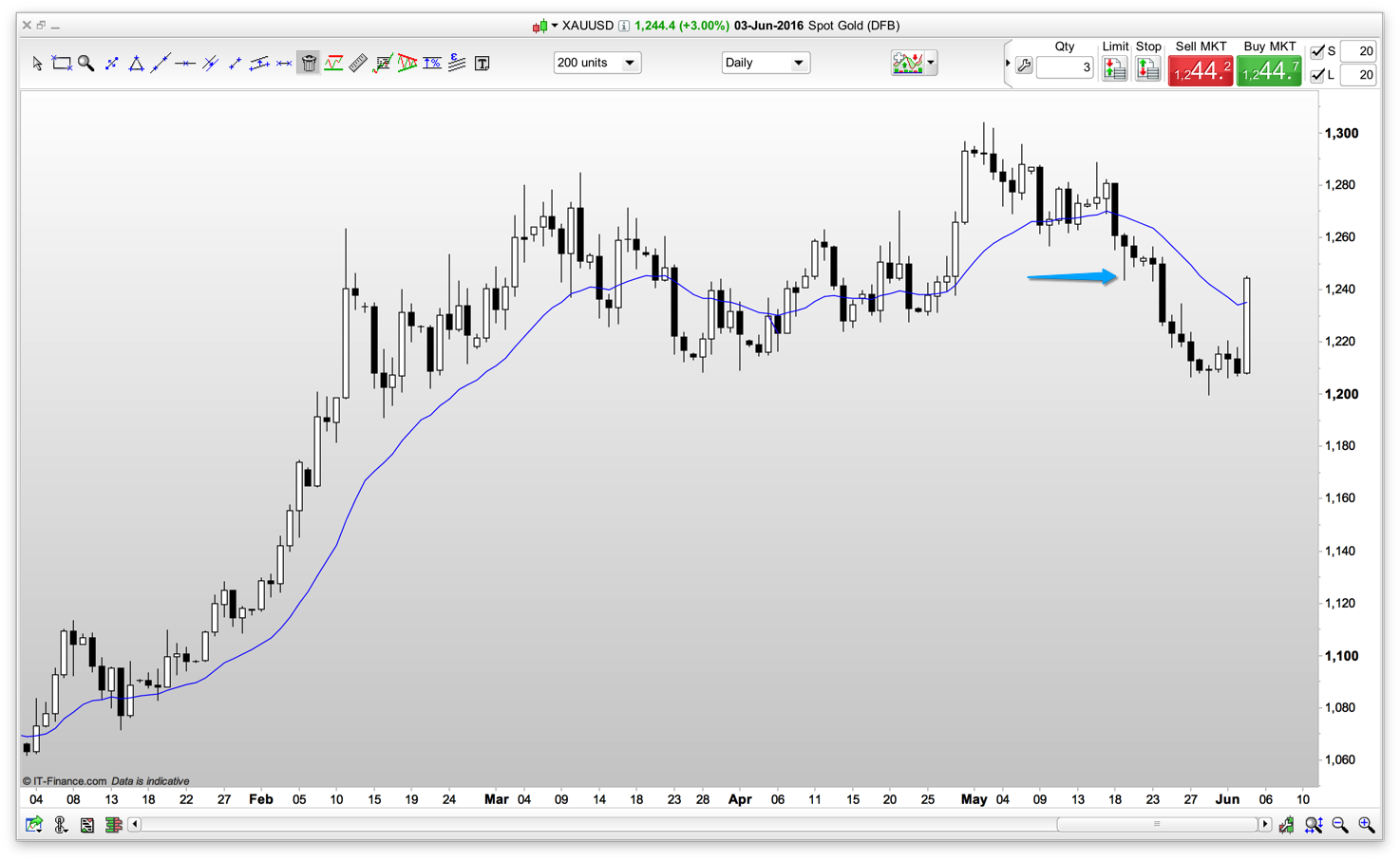Viewport: 1400px width, 861px height.
Task: Select the rectangle drawing tool
Action: (x=62, y=64)
